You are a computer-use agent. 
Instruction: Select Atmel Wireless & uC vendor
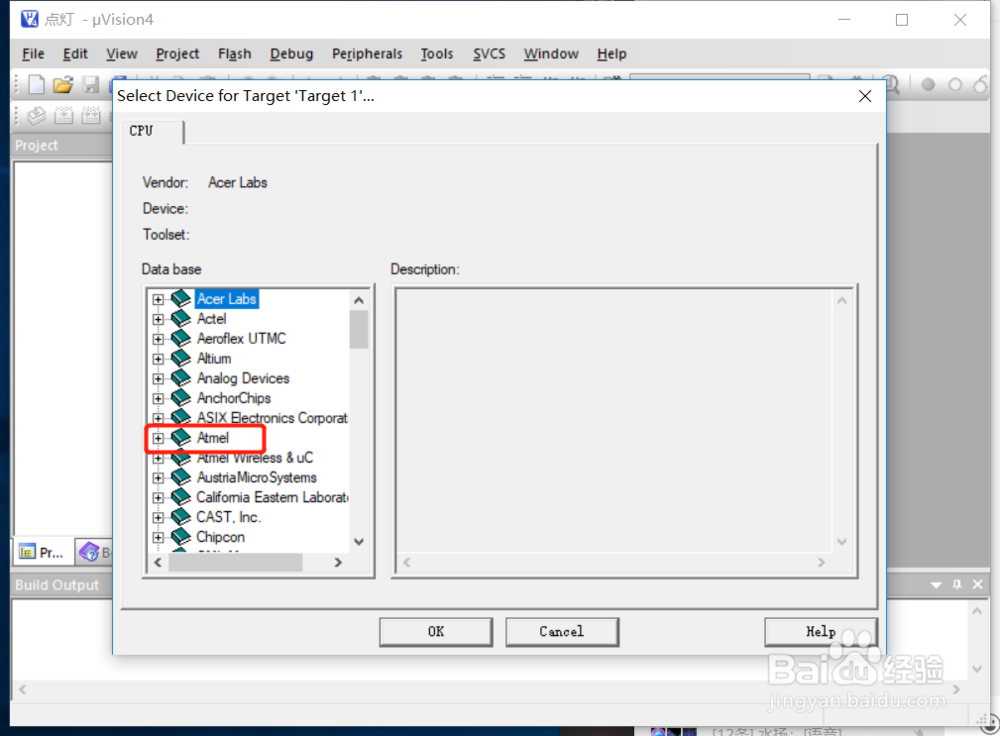tap(254, 457)
